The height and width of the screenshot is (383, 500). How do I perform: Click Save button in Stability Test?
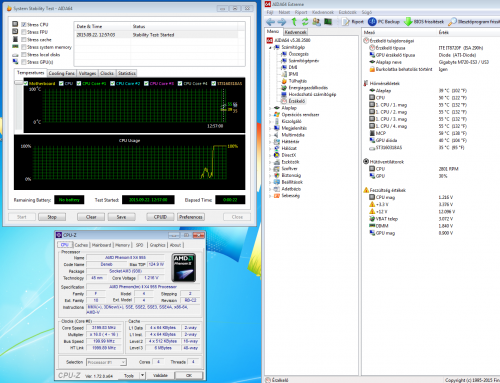coord(121,217)
